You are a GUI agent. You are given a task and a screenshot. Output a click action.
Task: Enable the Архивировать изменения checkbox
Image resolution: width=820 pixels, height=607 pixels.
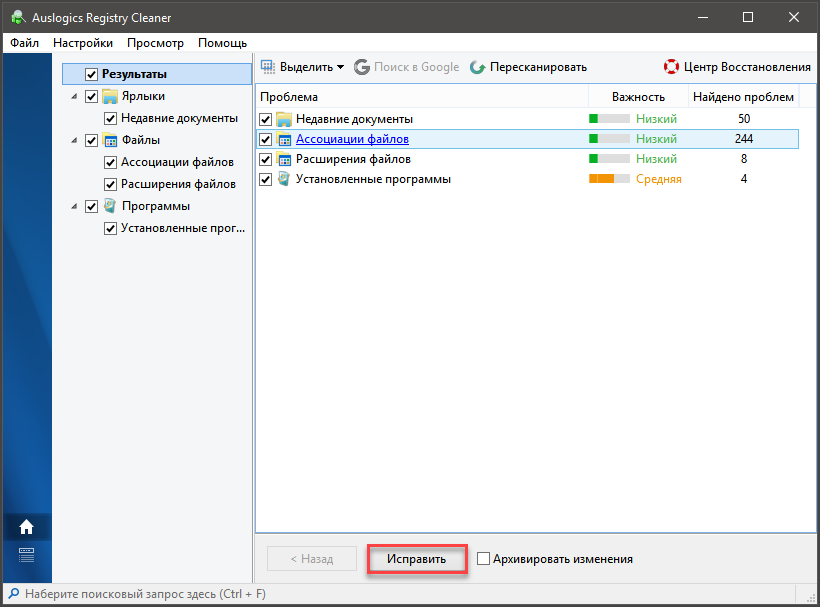[484, 559]
